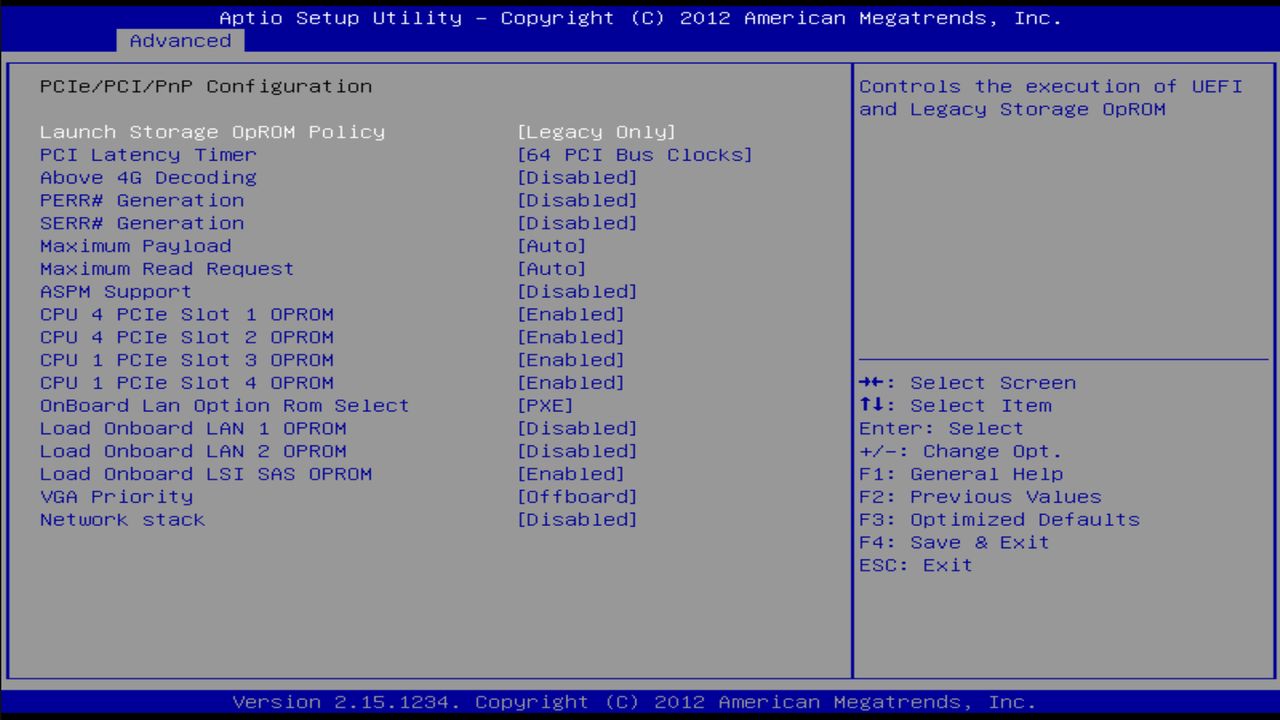Image resolution: width=1280 pixels, height=720 pixels.
Task: Click the Aptio Setup Utility title text
Action: [640, 18]
